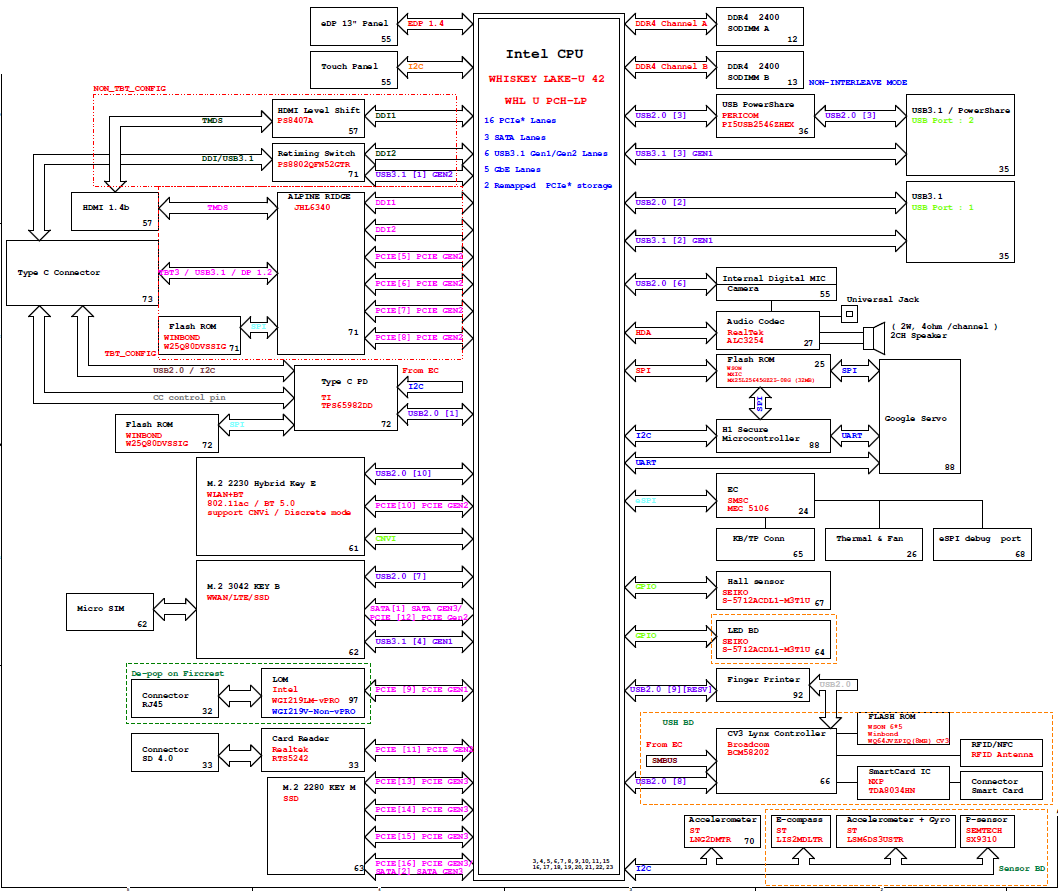Screen dimensions: 1058x891
Task: Click the ALPINE RIDGE JHL6340 block
Action: 321,273
